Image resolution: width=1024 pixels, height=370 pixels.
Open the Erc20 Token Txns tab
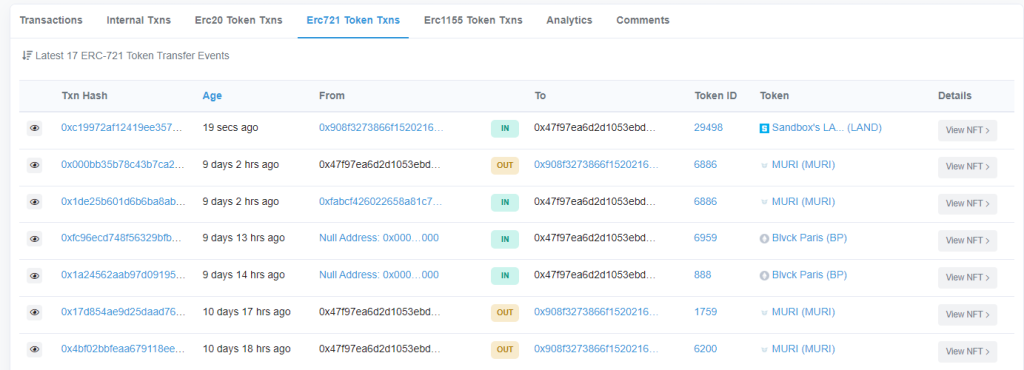pyautogui.click(x=238, y=20)
